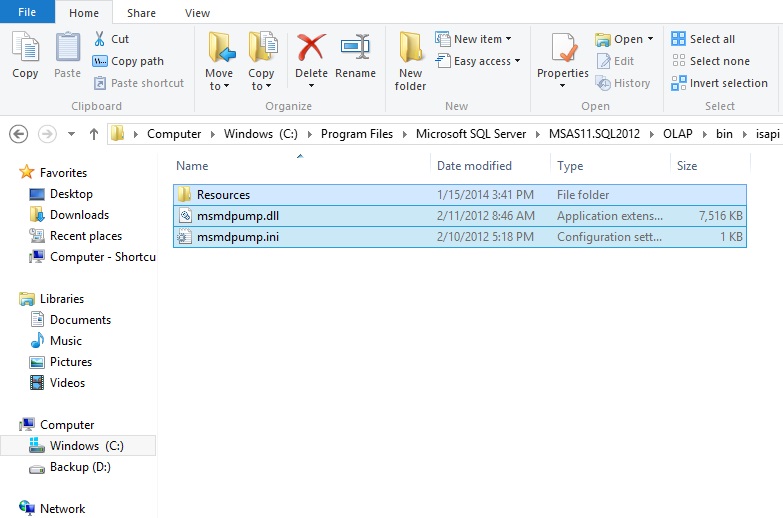Click the Open button in ribbon

point(619,39)
